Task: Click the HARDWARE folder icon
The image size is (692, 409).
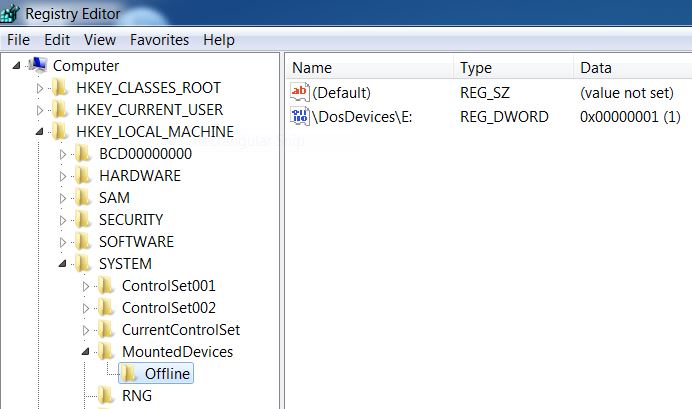Action: click(x=83, y=176)
